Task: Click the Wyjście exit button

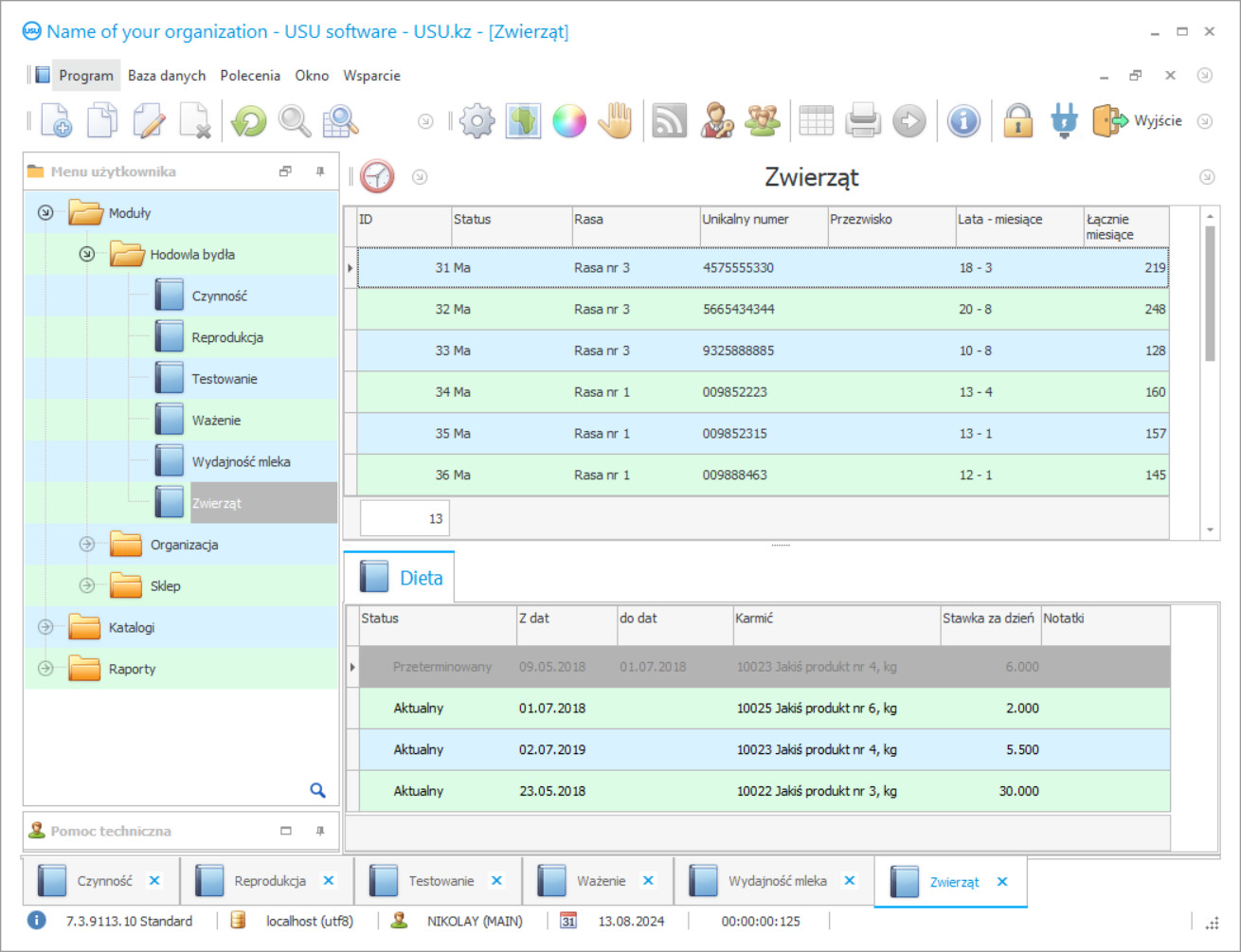Action: [1139, 121]
